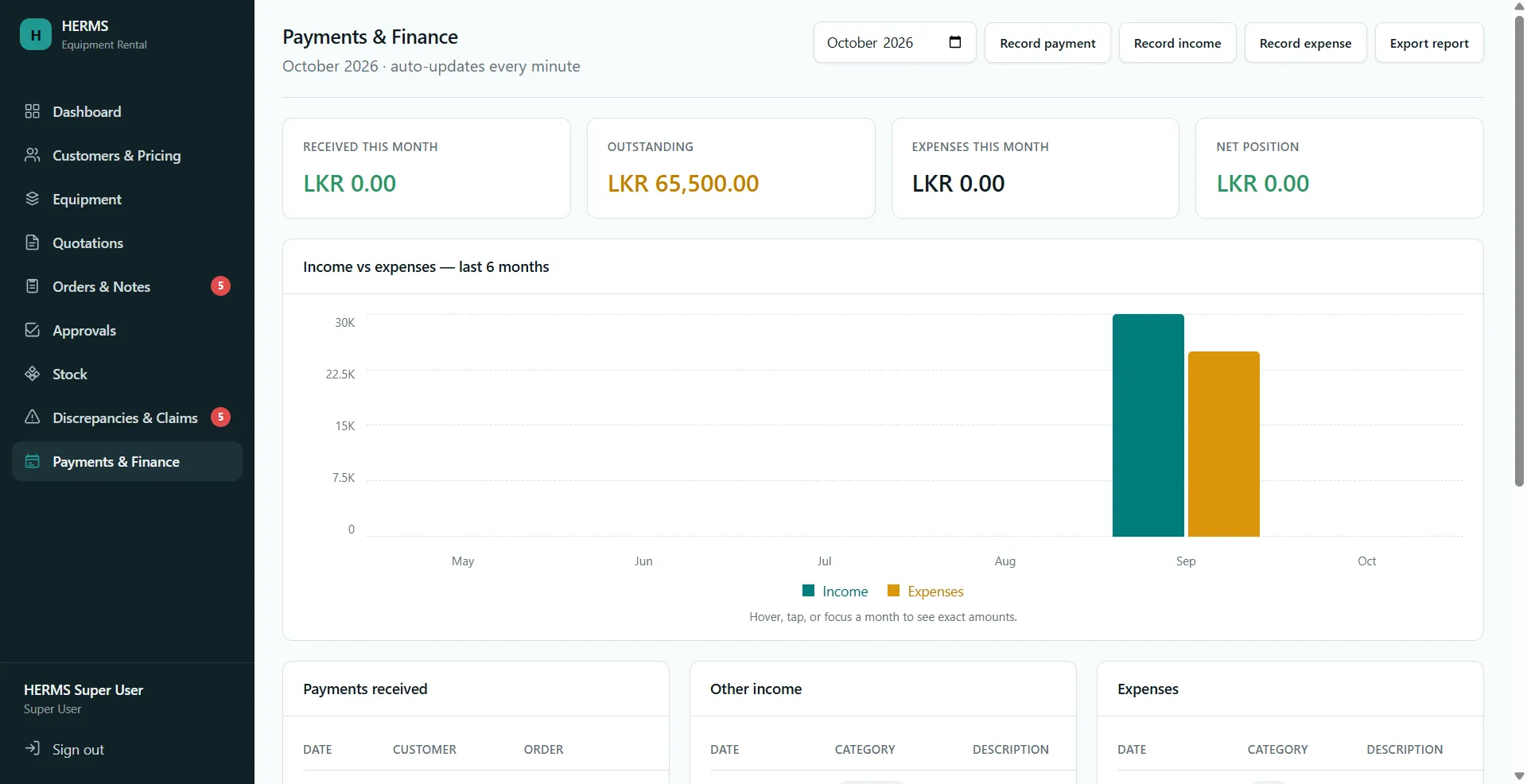Image resolution: width=1527 pixels, height=784 pixels.
Task: Navigate to Quotations
Action: [127, 243]
